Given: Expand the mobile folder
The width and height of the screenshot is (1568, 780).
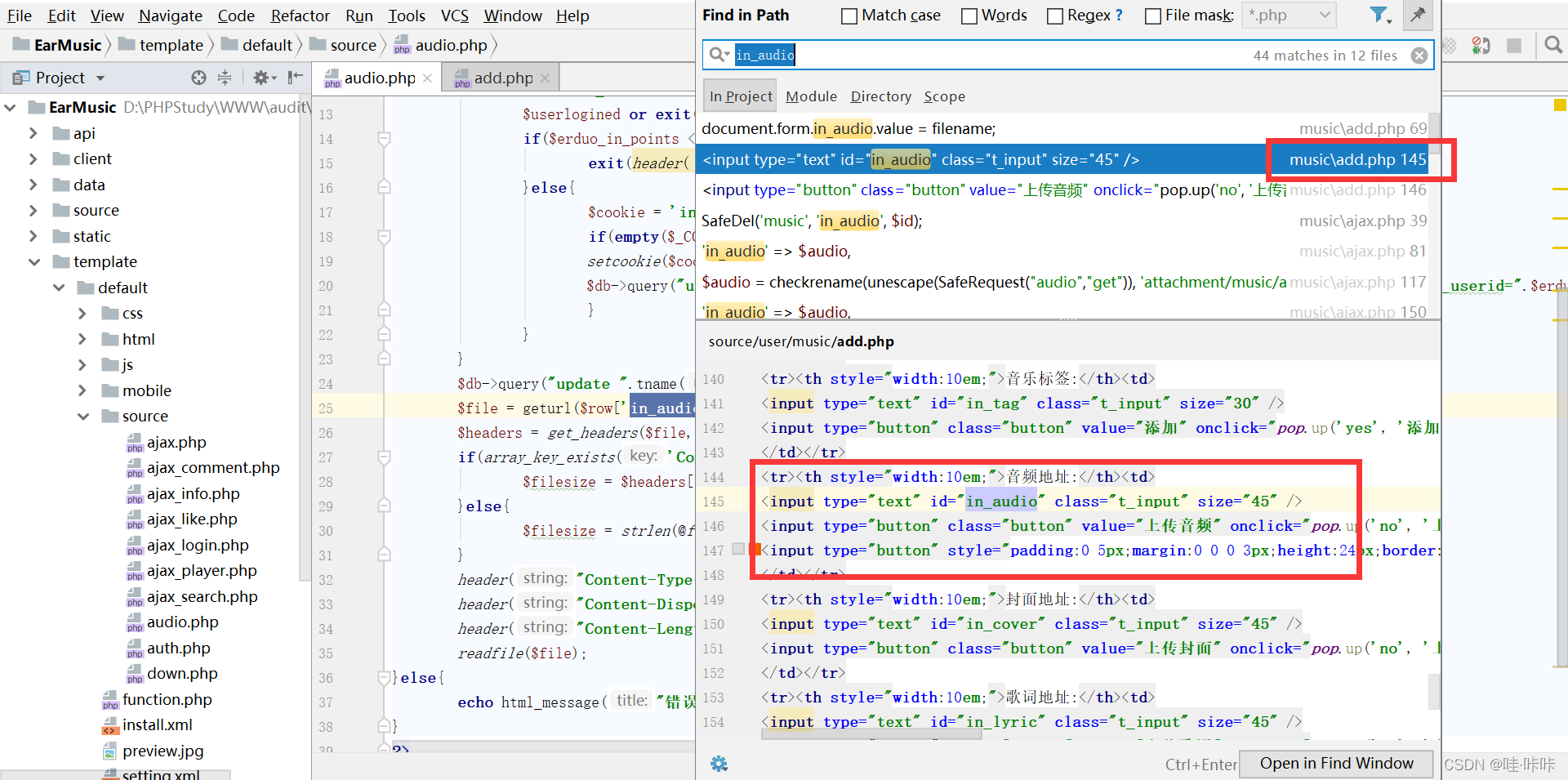Looking at the screenshot, I should click(82, 390).
